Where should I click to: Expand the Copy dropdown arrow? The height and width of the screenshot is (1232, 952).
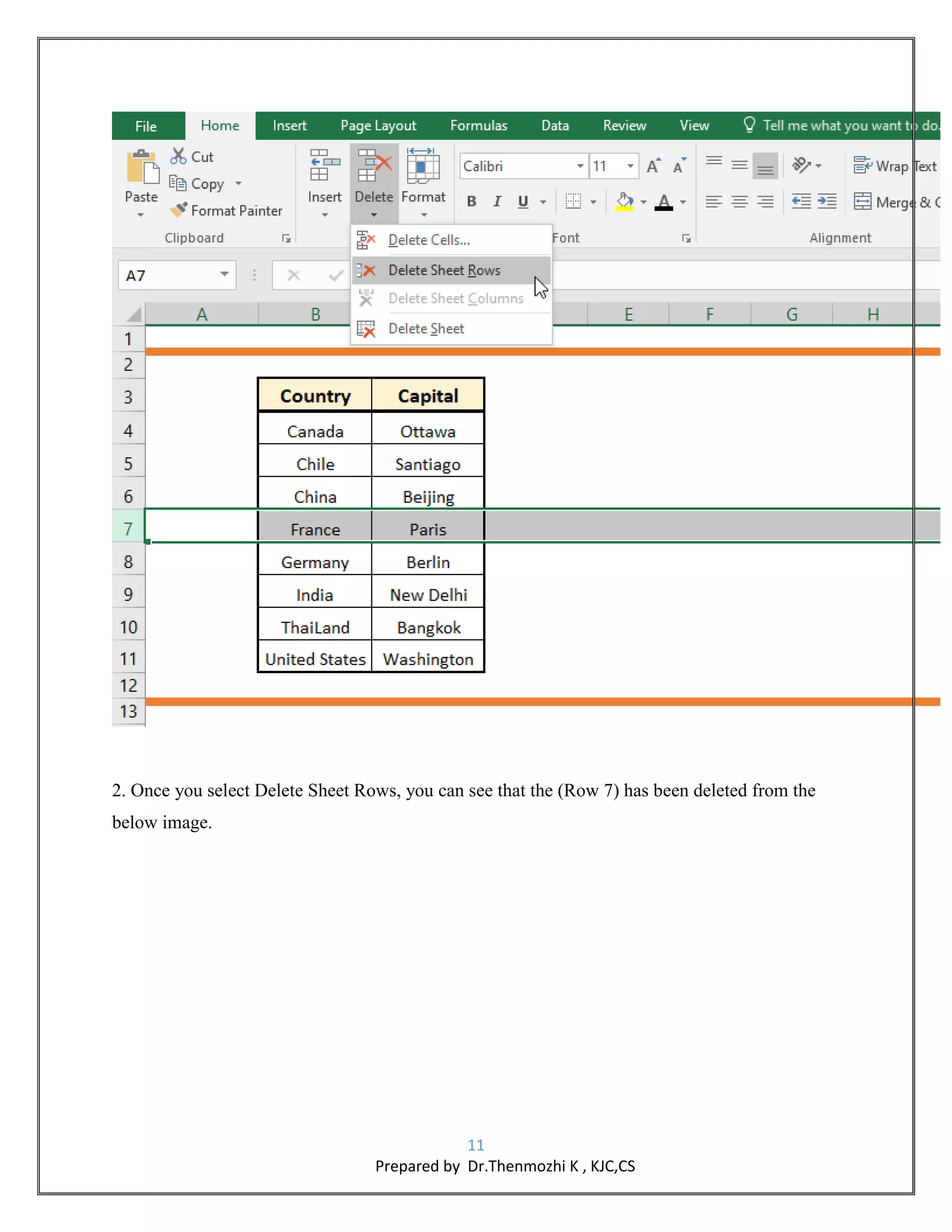(238, 183)
